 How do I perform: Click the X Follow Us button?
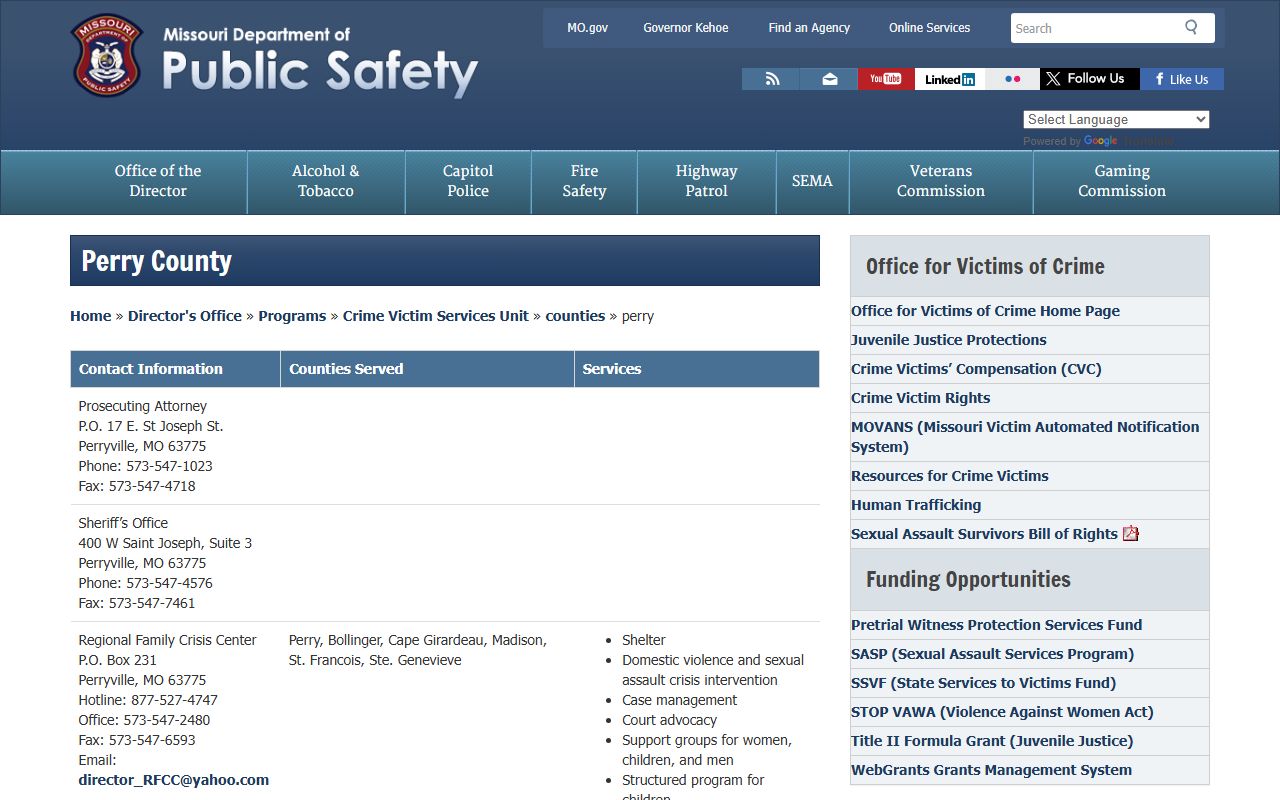1089,79
